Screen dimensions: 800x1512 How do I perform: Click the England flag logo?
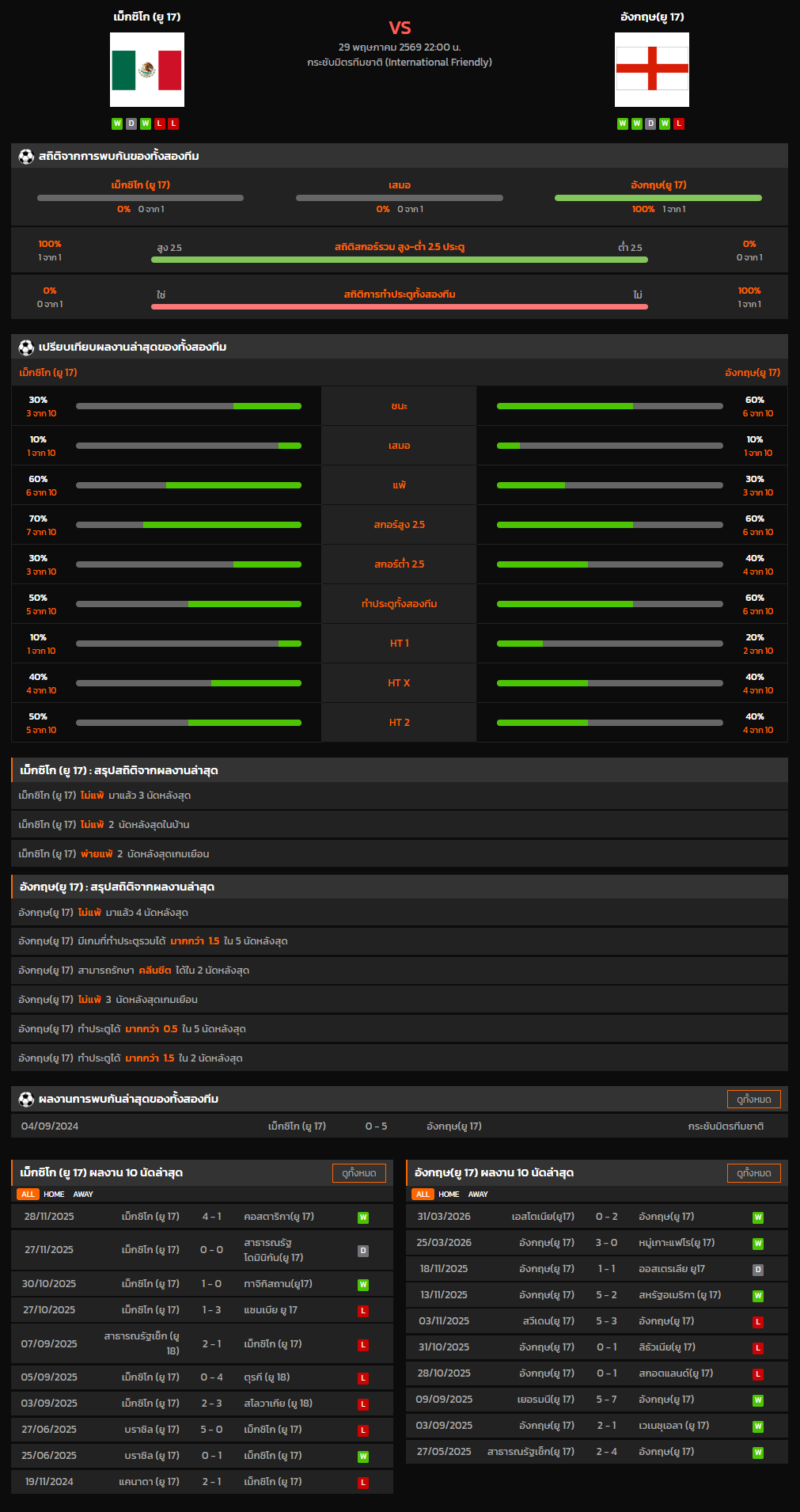(x=652, y=70)
